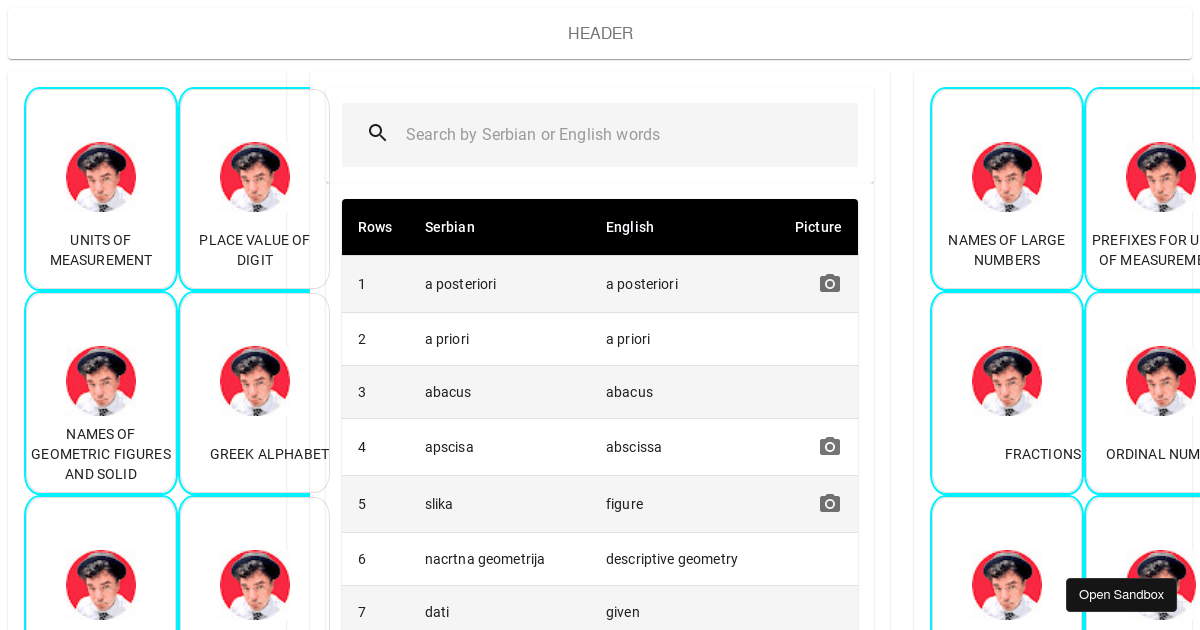Click the Serbian column header
This screenshot has height=630, width=1200.
click(x=450, y=227)
